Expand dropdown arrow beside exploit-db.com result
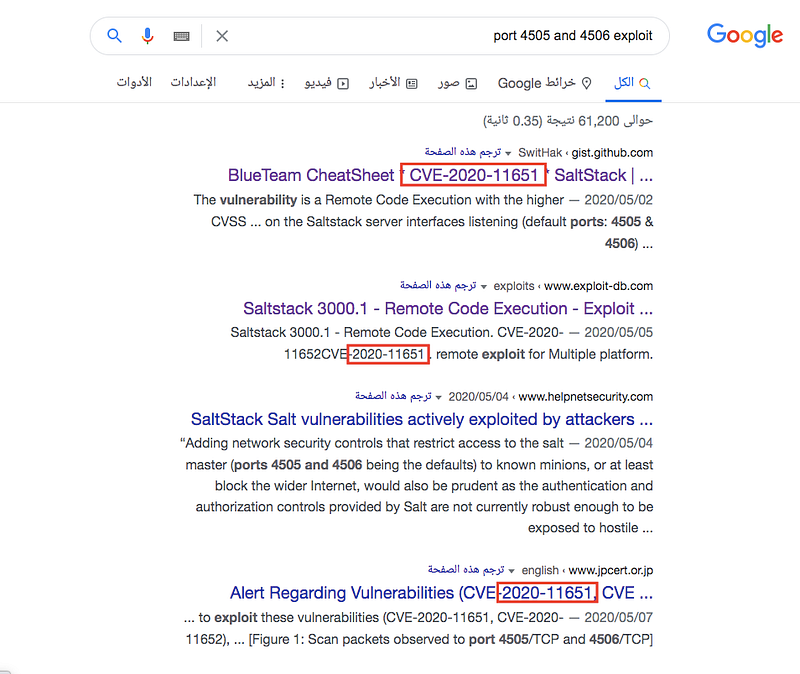 [x=484, y=286]
